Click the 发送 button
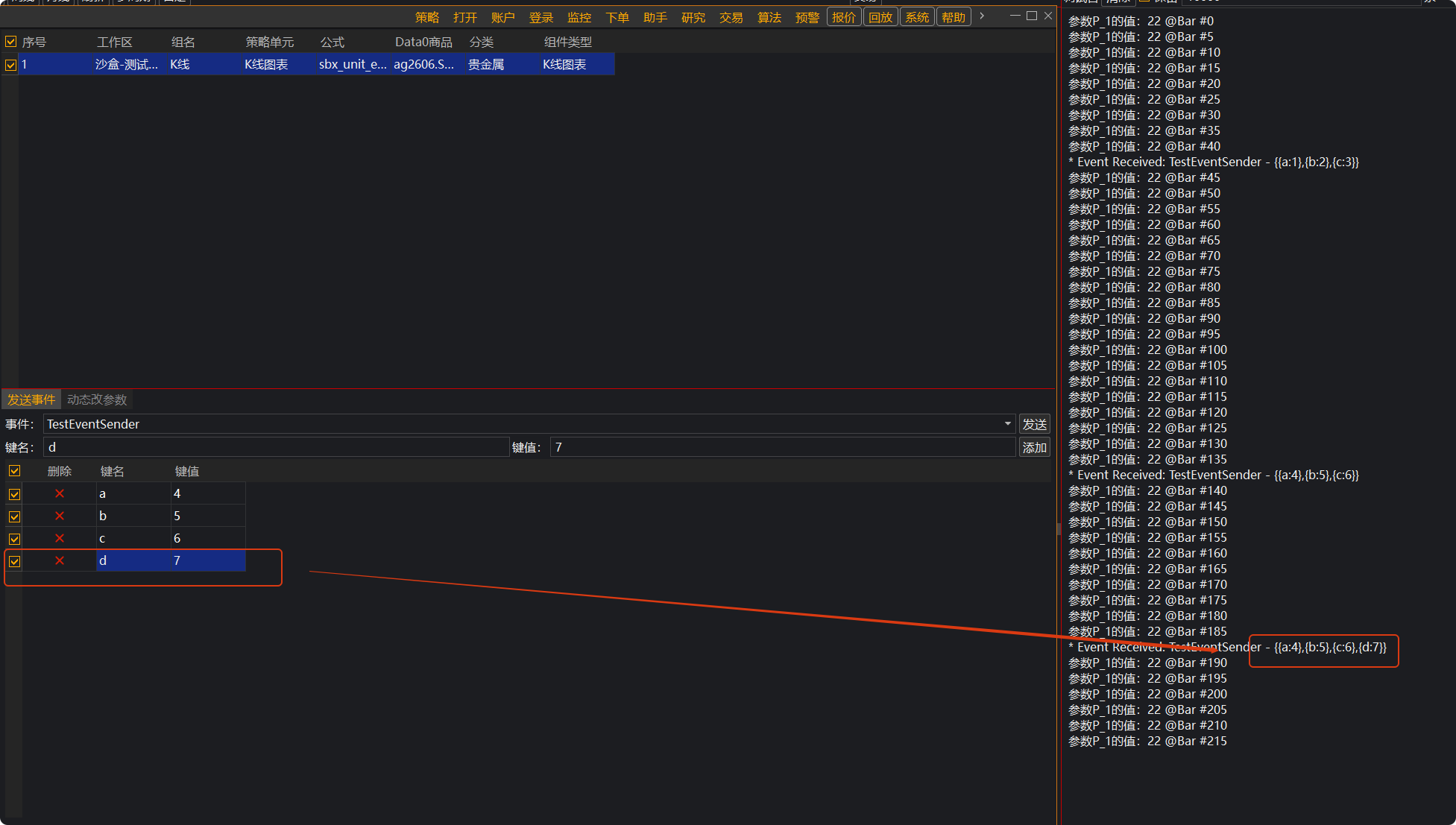 (1034, 424)
